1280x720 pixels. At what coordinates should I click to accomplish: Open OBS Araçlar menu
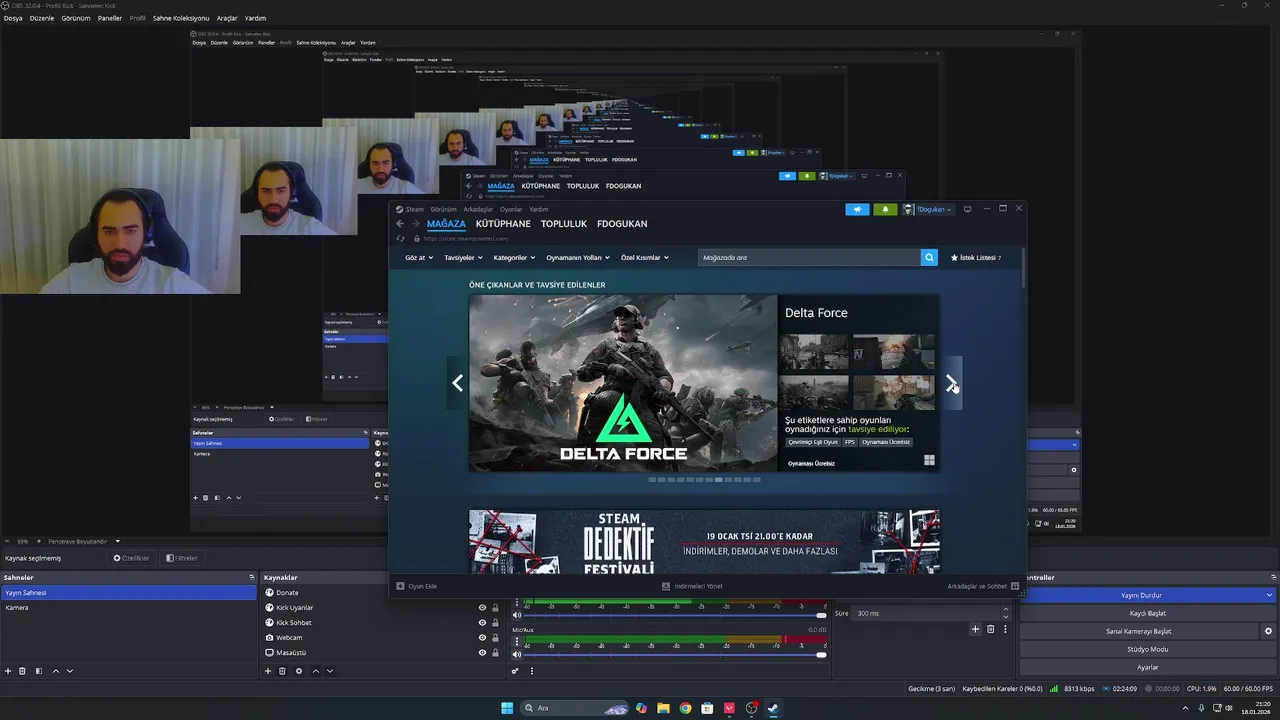[x=227, y=18]
